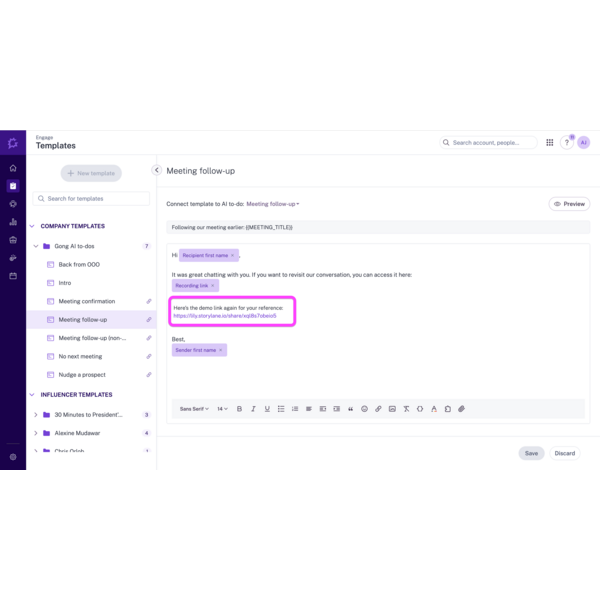Remove the Recording link tag

(x=212, y=286)
